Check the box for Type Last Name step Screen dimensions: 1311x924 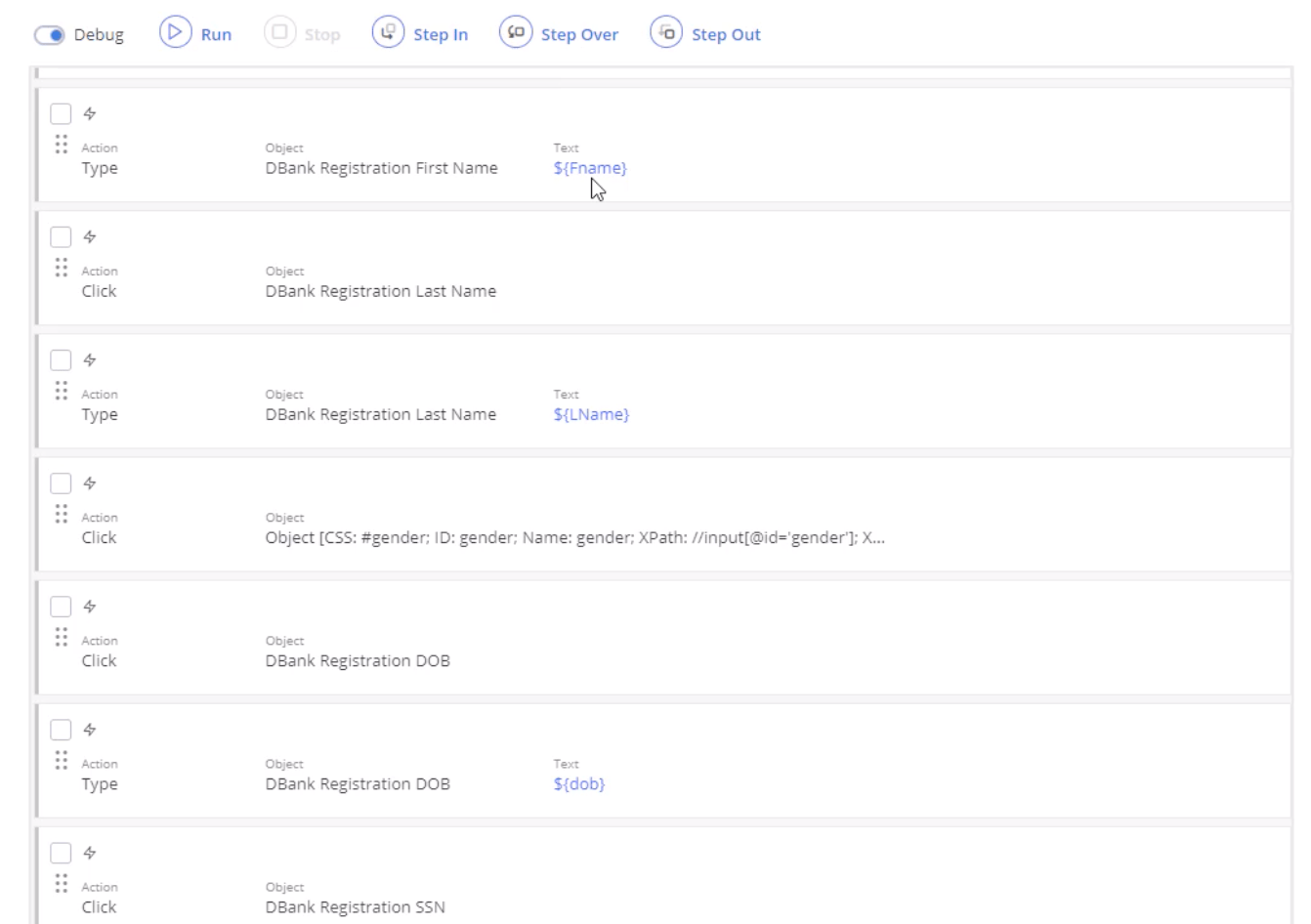pos(61,359)
